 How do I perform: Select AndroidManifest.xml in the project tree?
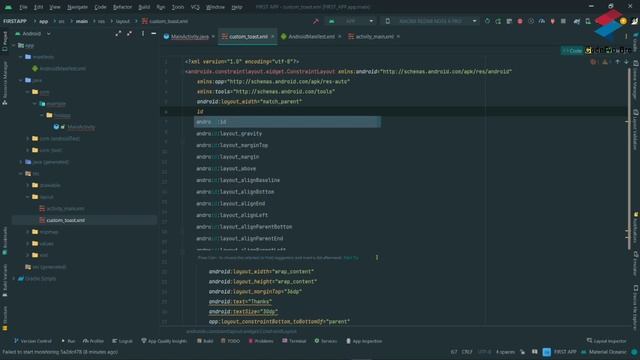pos(59,69)
